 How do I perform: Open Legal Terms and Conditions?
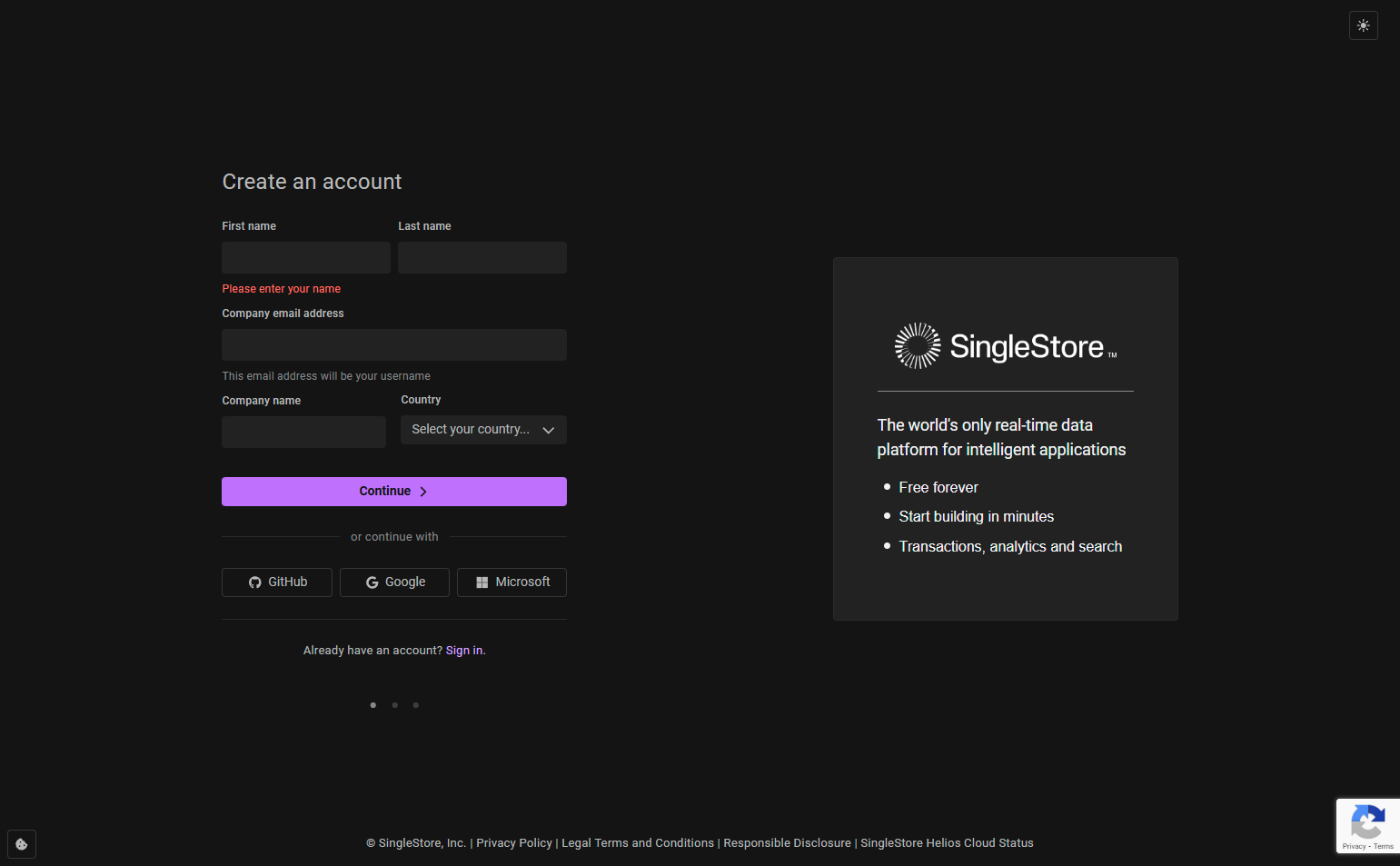tap(637, 842)
